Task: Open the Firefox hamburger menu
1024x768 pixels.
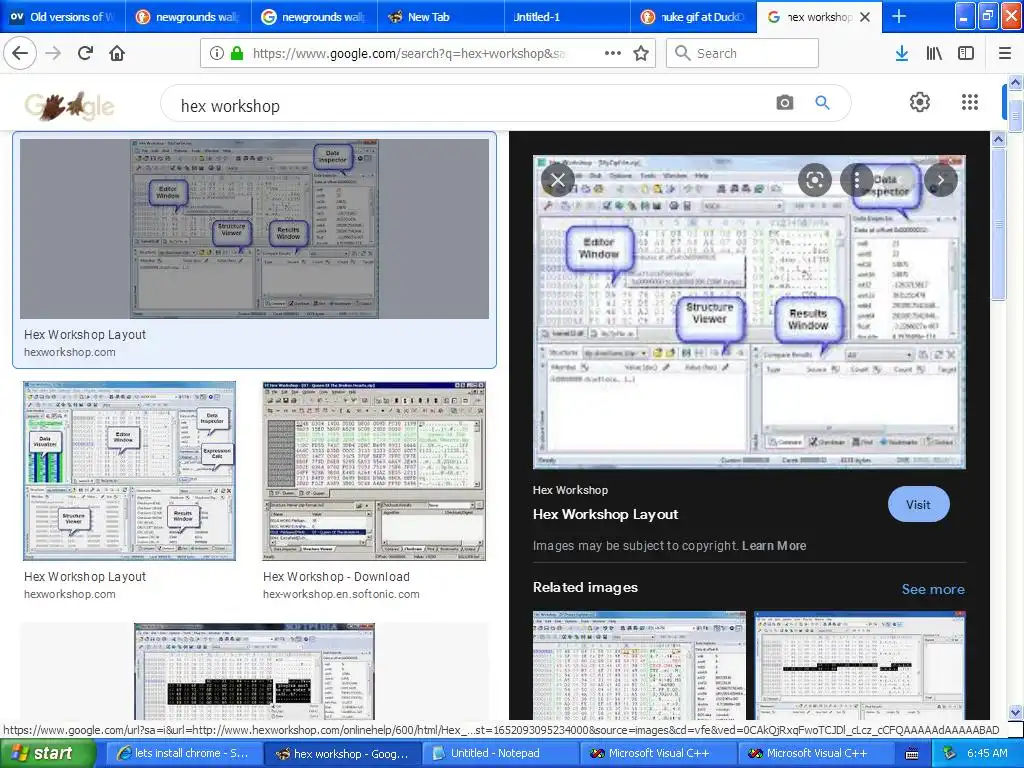Action: (1004, 53)
